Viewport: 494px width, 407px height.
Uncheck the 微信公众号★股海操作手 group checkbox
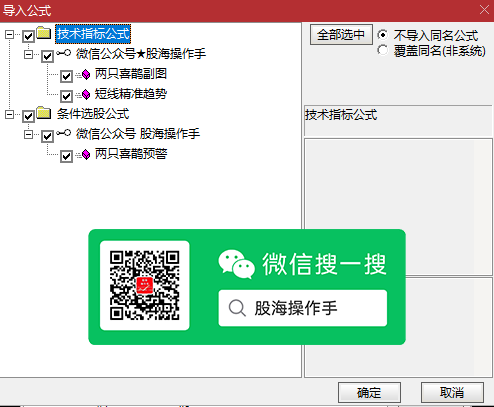[x=47, y=56]
